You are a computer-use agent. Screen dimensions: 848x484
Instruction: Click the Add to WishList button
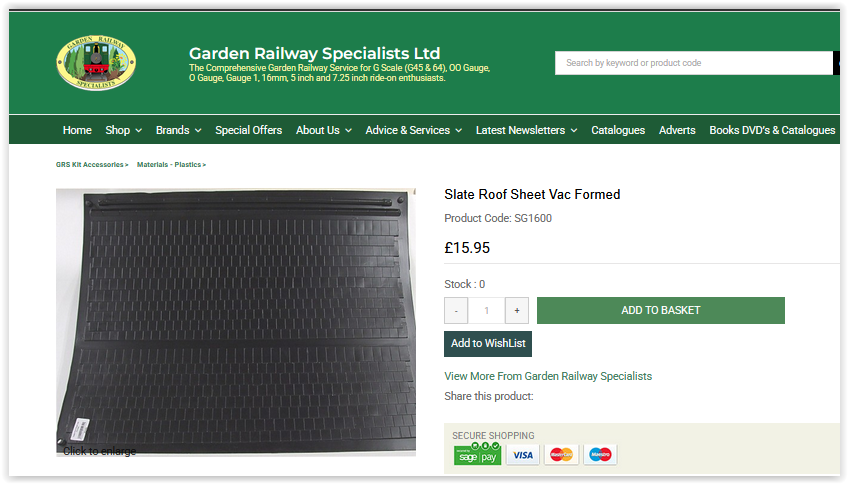click(x=488, y=343)
